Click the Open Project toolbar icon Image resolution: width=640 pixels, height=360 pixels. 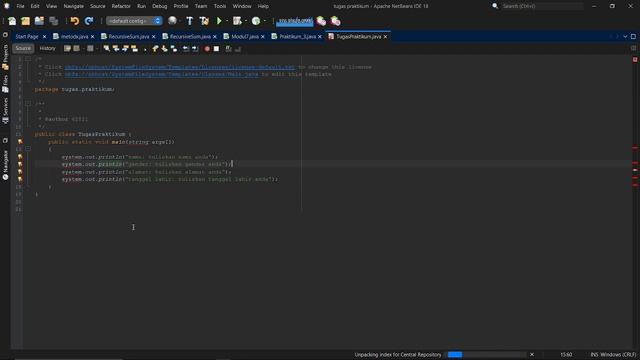coord(39,21)
